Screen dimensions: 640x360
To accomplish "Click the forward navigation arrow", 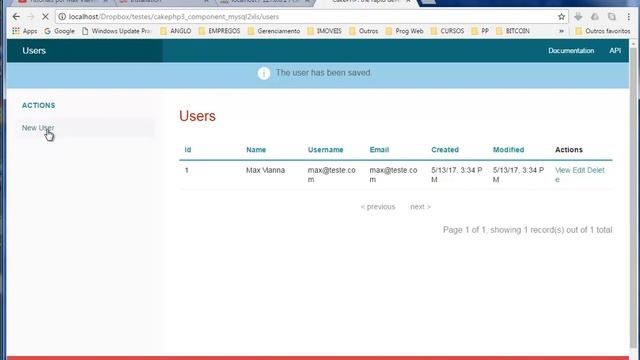I will (31, 17).
